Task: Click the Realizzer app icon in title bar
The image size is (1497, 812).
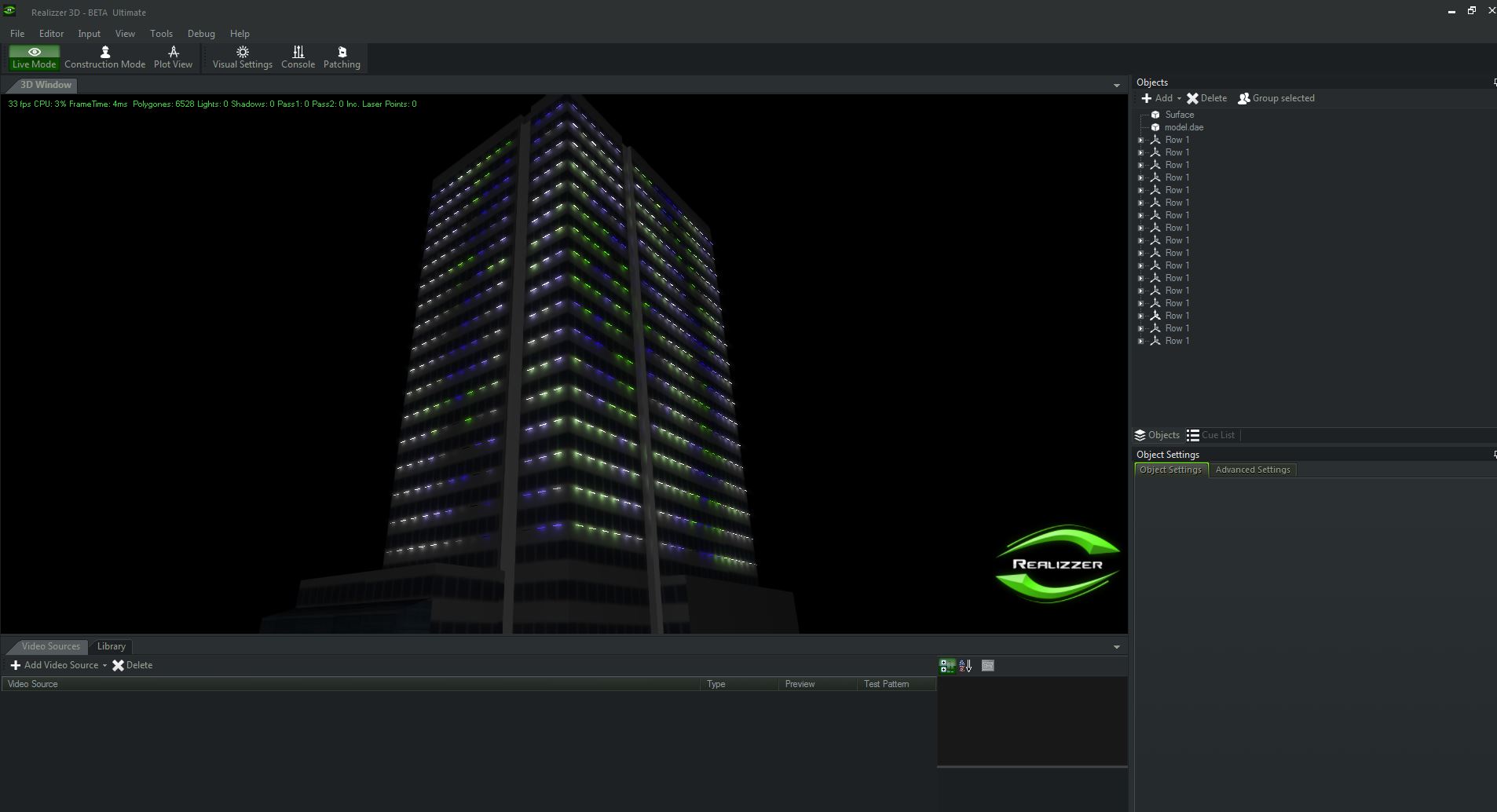Action: [9, 11]
